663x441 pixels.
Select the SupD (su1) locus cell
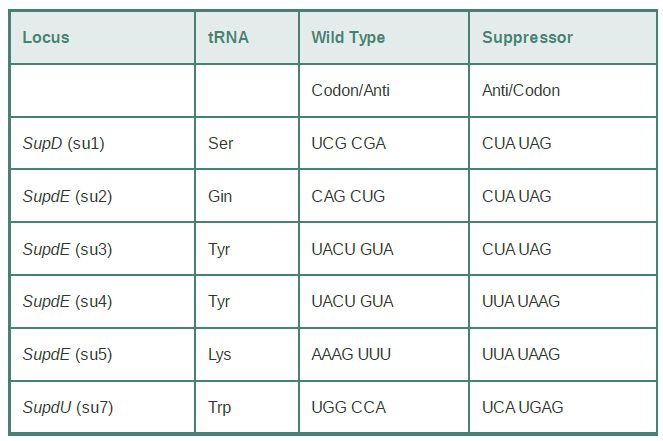point(102,143)
